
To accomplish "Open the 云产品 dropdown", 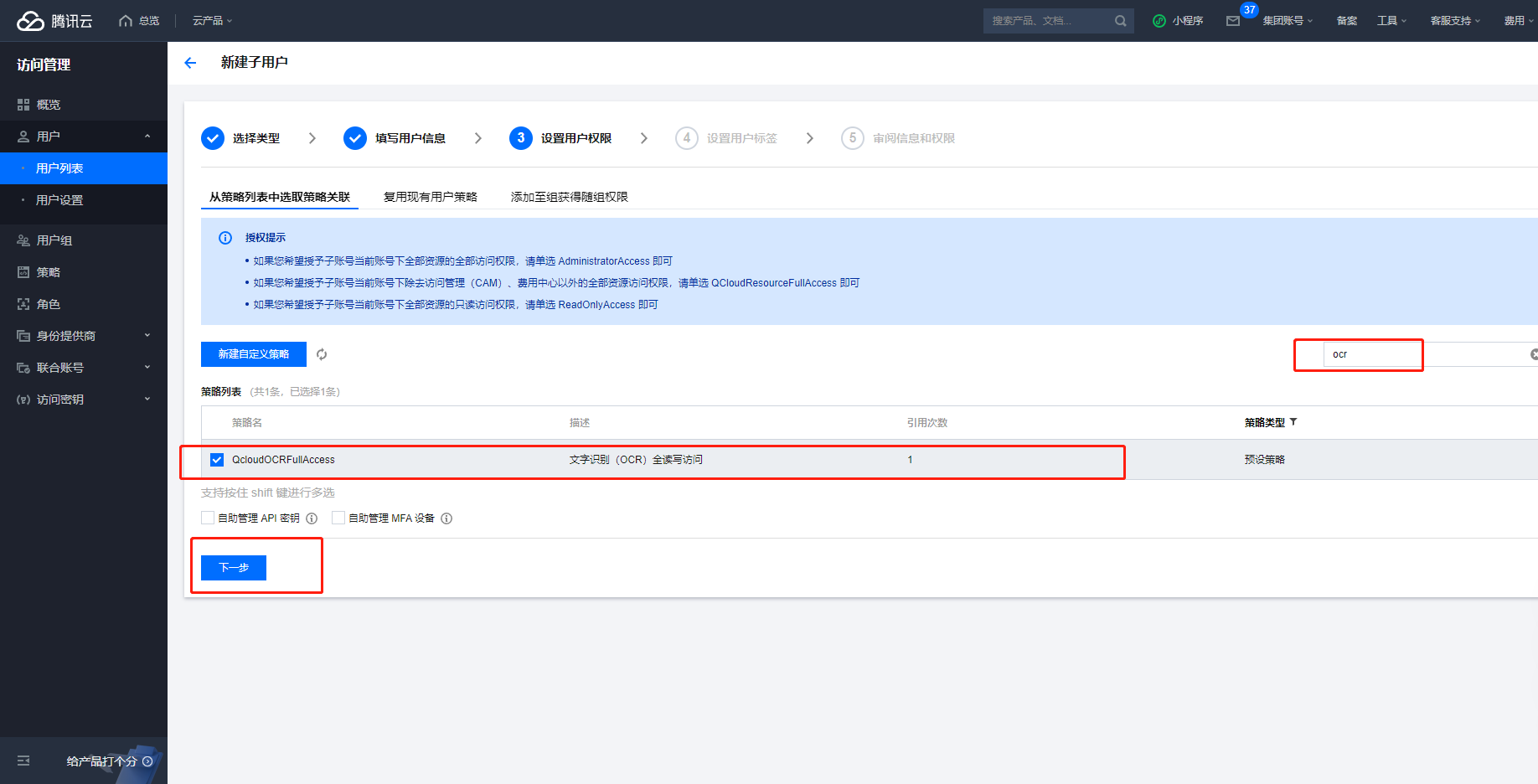I will (213, 21).
